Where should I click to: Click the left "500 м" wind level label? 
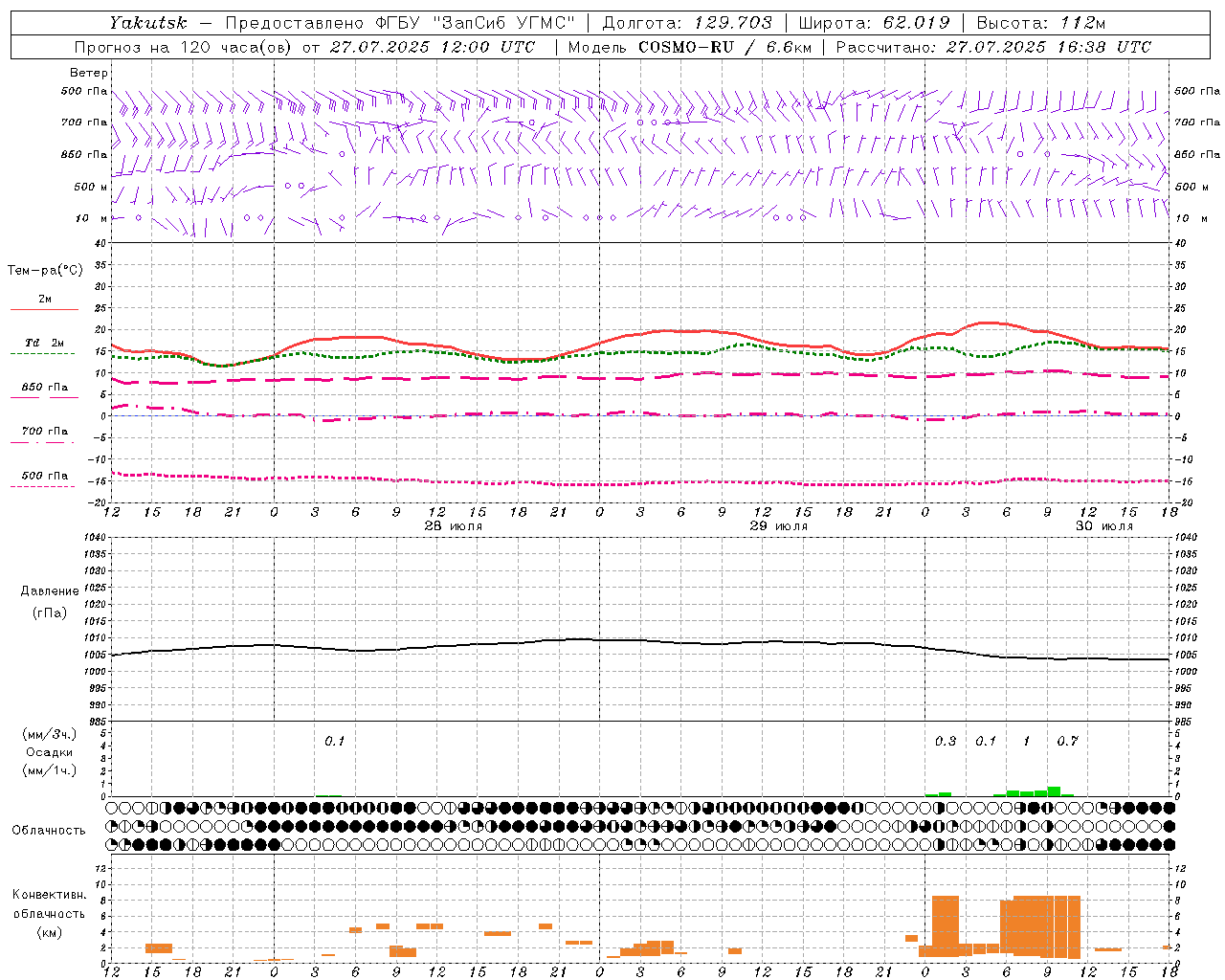pos(91,187)
